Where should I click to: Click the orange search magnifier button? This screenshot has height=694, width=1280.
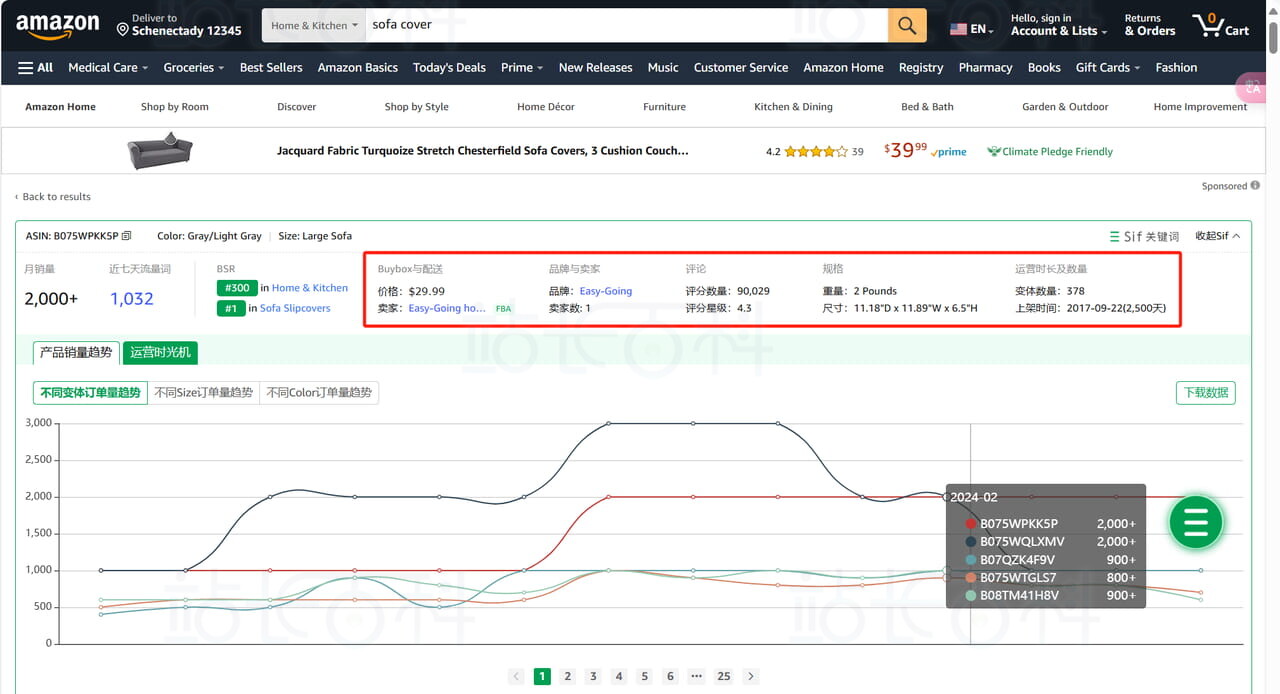coord(907,25)
